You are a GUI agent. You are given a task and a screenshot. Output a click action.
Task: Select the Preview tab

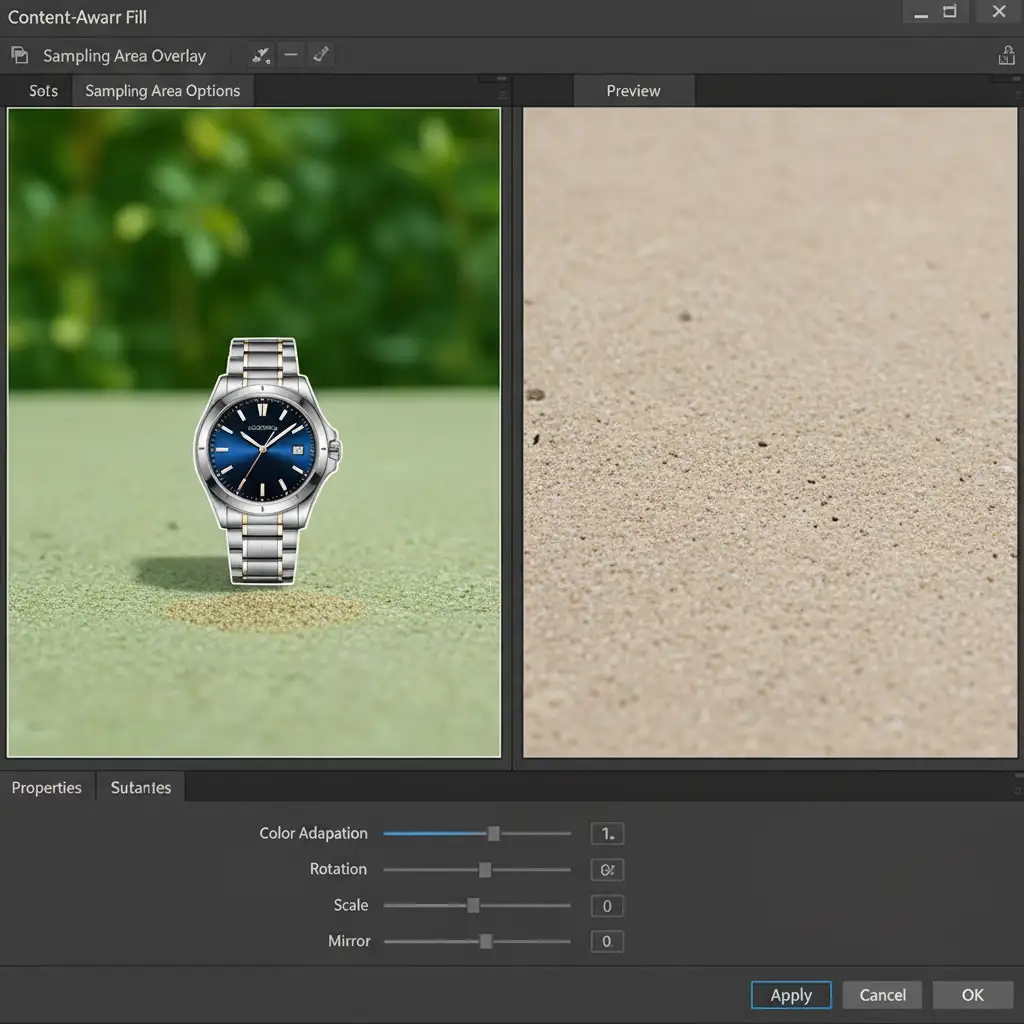coord(633,91)
